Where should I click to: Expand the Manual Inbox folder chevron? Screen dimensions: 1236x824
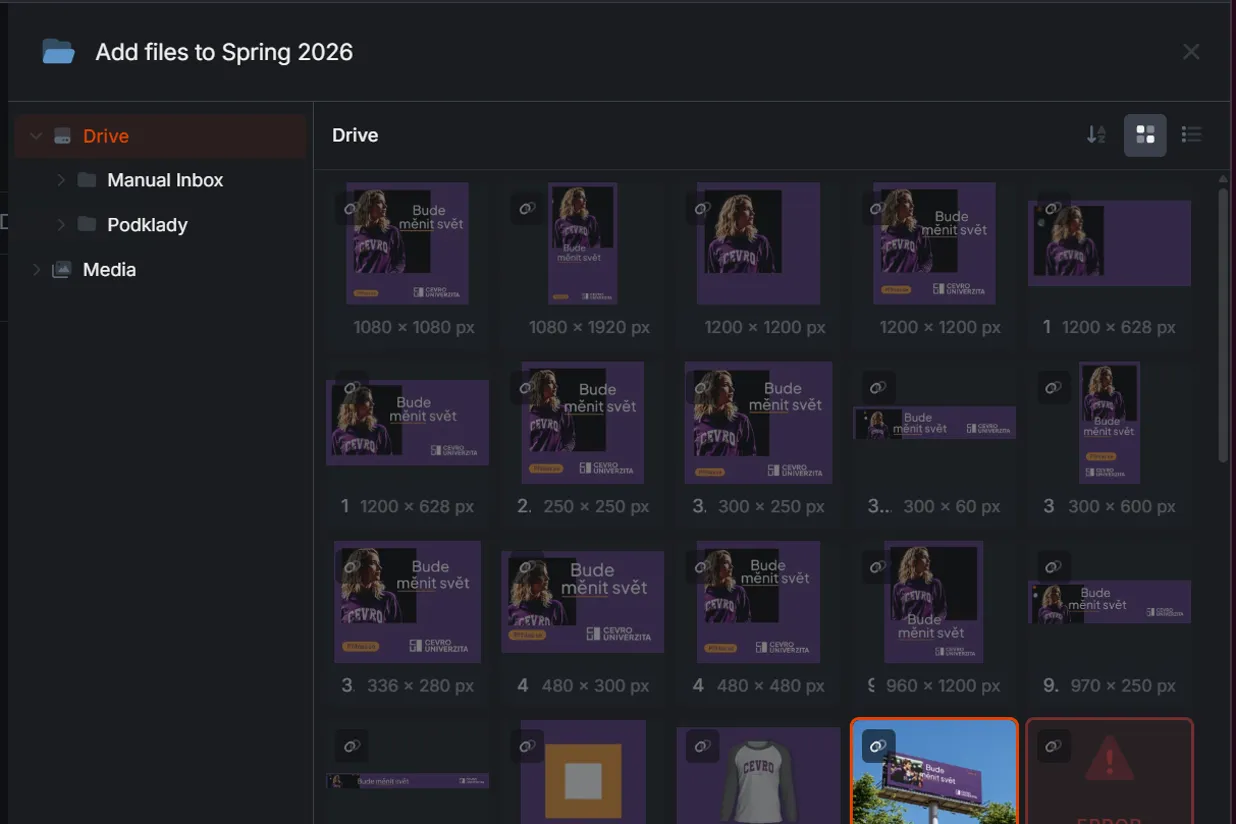[x=60, y=180]
